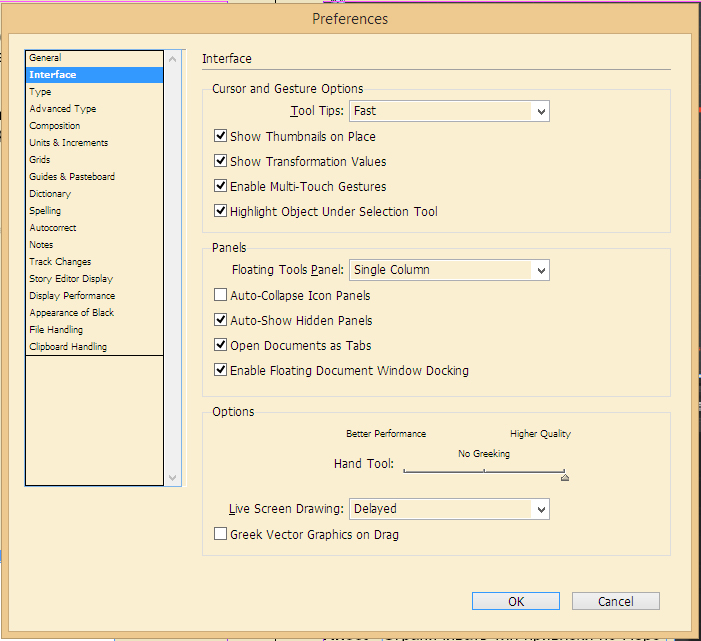The height and width of the screenshot is (641, 701).
Task: Open Story Editor Display preferences
Action: [94, 278]
